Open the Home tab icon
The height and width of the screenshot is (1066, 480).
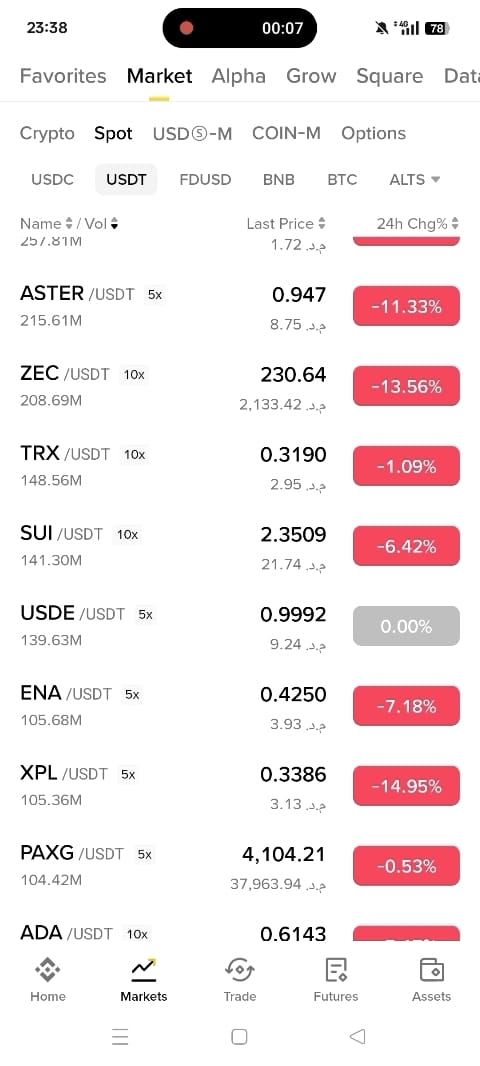click(48, 969)
